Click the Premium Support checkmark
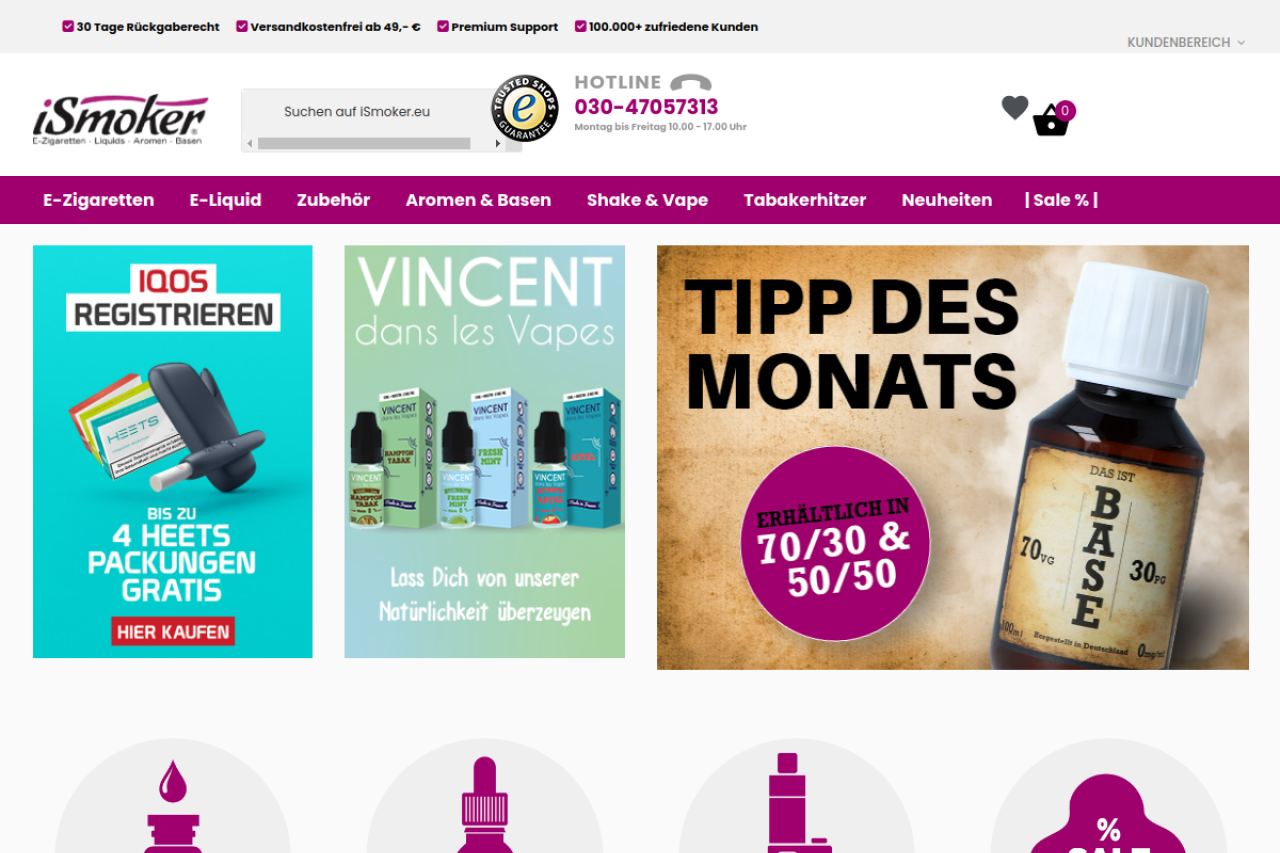1280x853 pixels. pos(443,26)
